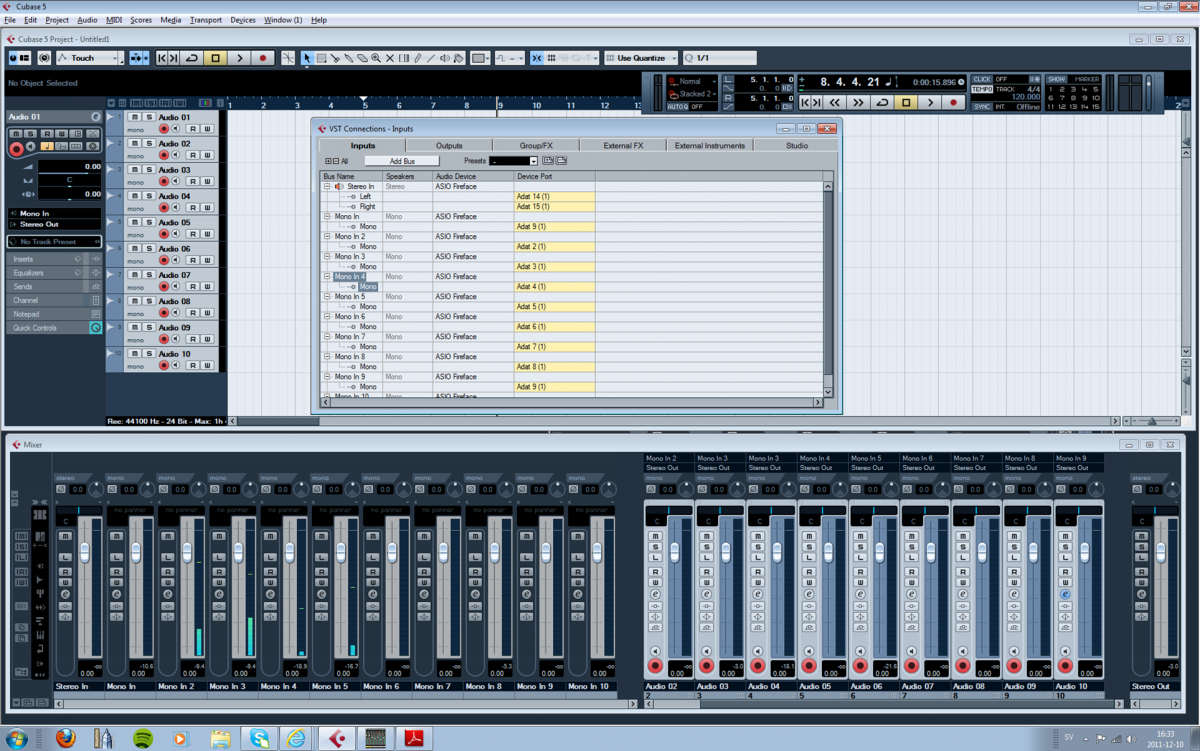This screenshot has width=1200, height=751.
Task: Launch Firefox from the taskbar
Action: 65,739
